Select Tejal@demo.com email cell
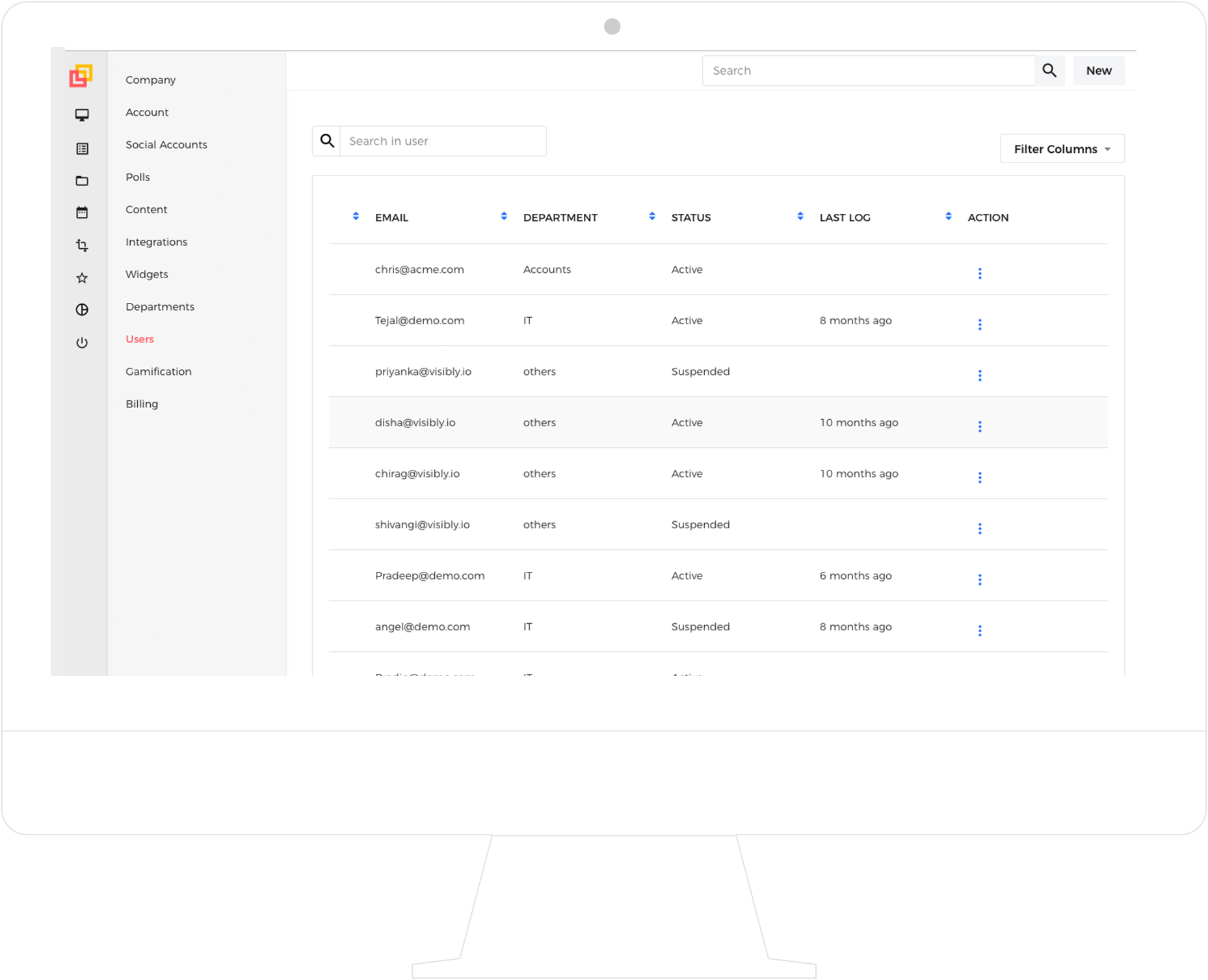Image resolution: width=1208 pixels, height=980 pixels. click(419, 320)
